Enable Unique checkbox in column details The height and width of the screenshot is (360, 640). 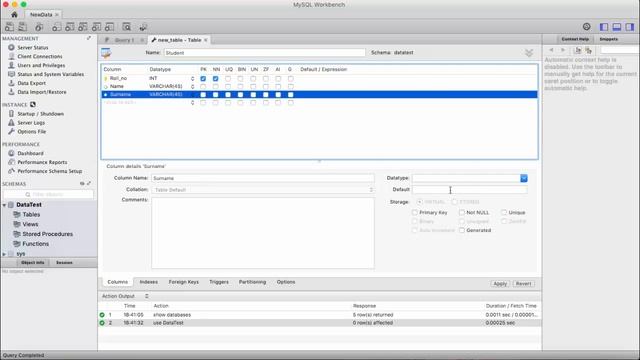coord(504,213)
